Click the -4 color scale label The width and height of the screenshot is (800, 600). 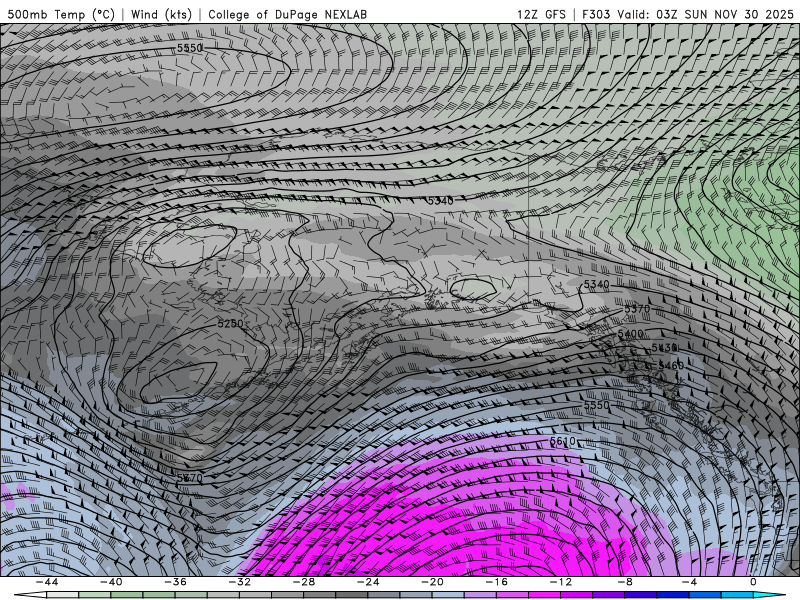tap(690, 582)
